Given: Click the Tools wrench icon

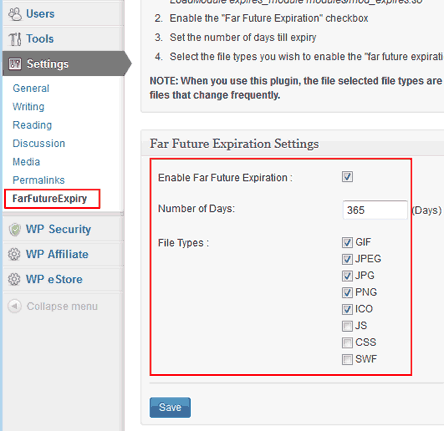Looking at the screenshot, I should (x=15, y=39).
